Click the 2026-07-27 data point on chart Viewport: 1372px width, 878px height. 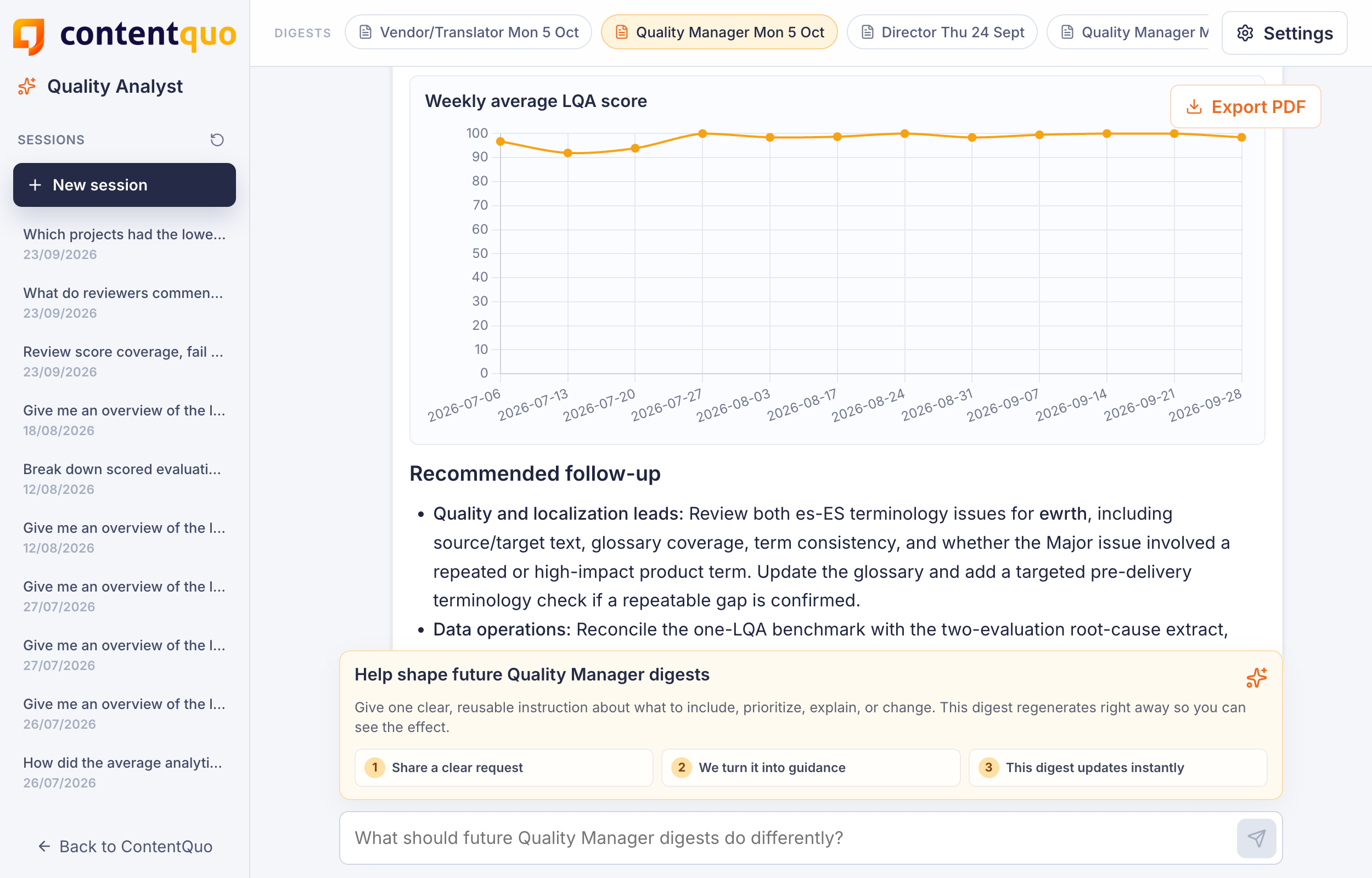(702, 133)
